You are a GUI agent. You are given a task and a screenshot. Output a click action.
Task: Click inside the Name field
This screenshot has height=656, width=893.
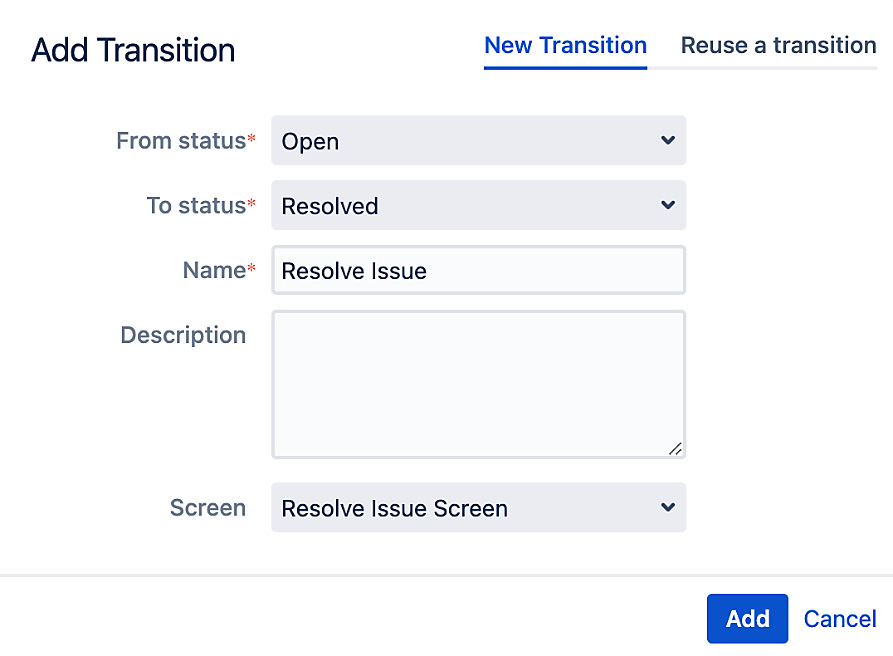click(x=478, y=270)
